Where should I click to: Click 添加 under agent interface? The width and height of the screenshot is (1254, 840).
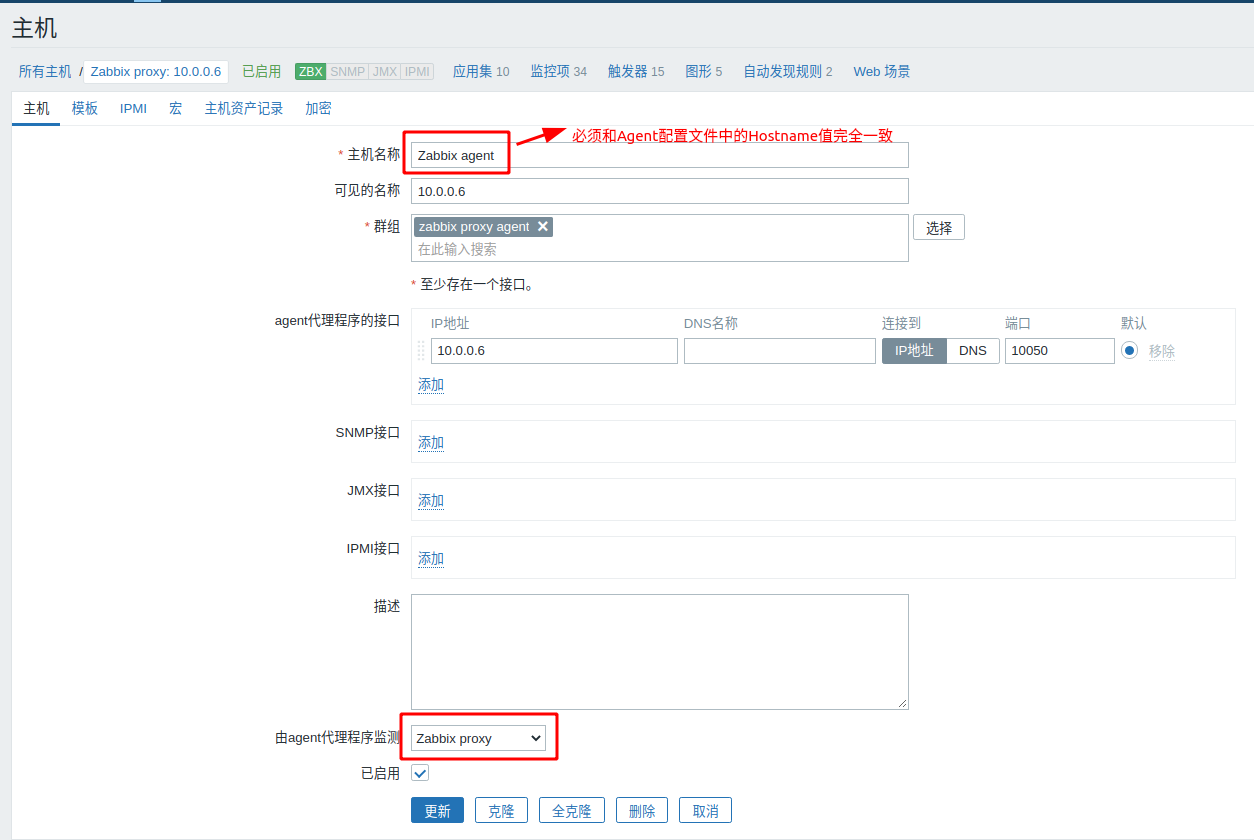pyautogui.click(x=431, y=385)
